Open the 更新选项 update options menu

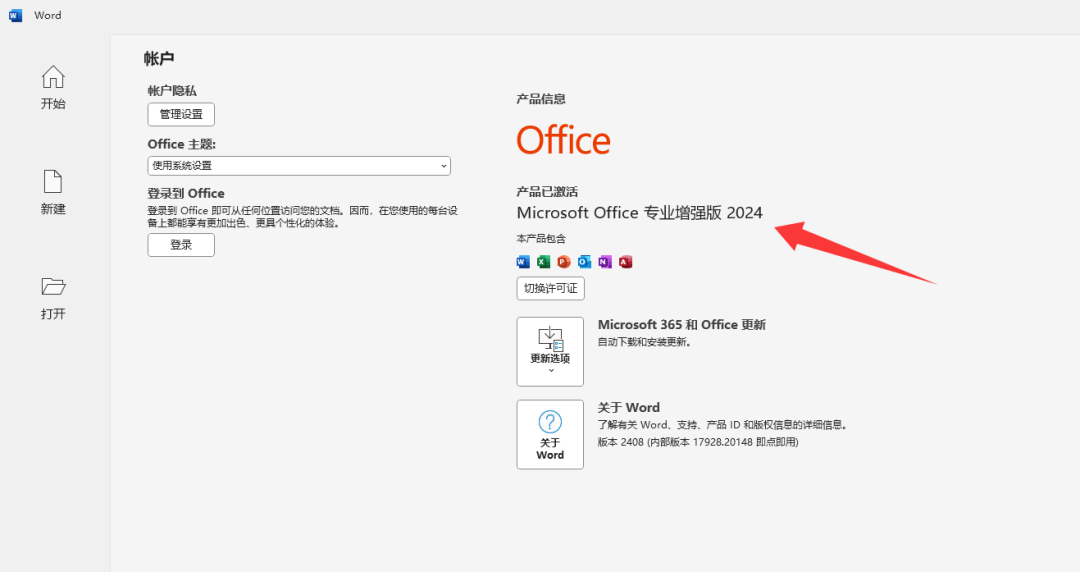tap(550, 351)
